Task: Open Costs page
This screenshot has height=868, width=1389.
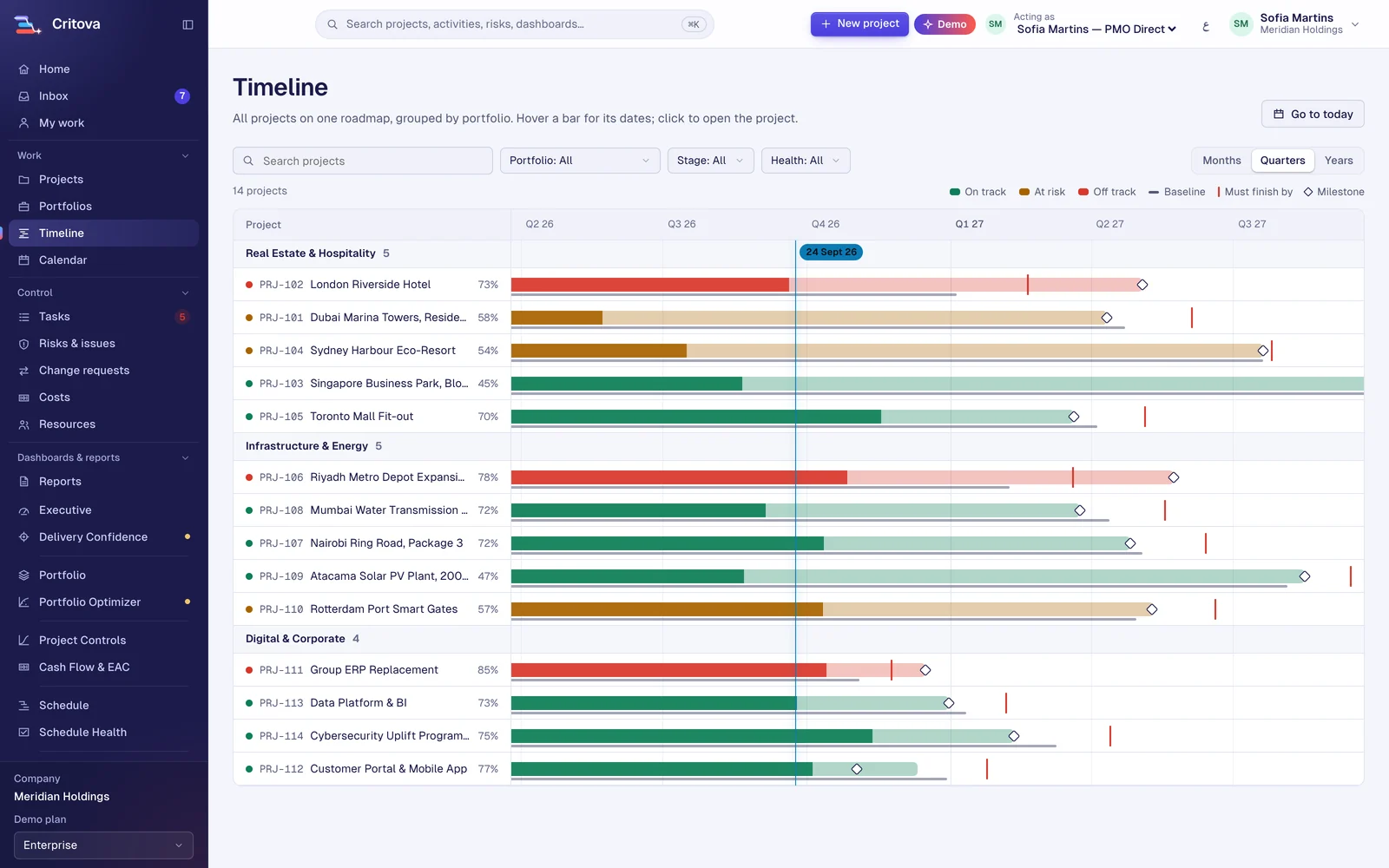Action: tap(103, 398)
